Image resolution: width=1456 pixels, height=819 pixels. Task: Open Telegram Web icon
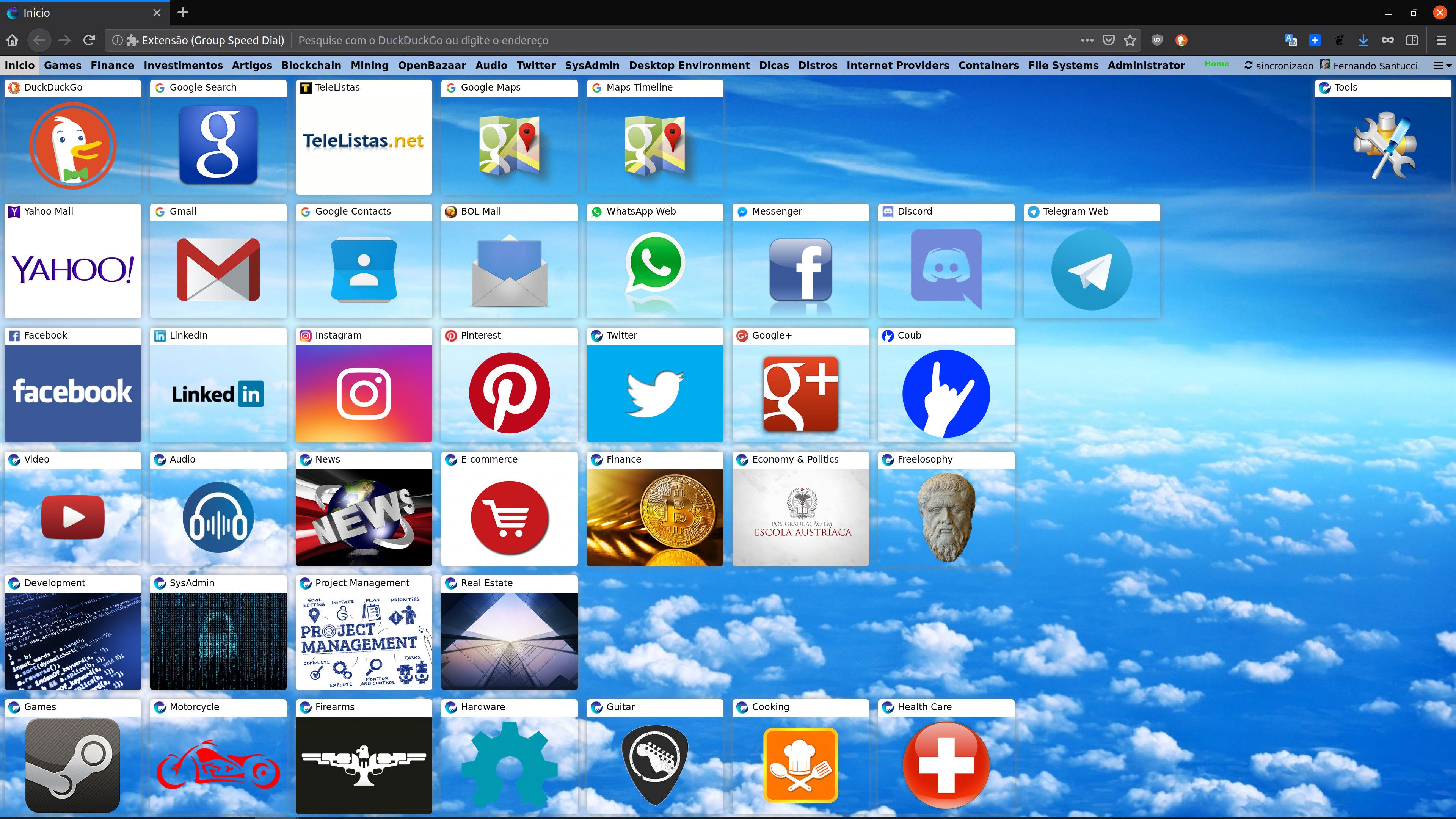pos(1091,268)
